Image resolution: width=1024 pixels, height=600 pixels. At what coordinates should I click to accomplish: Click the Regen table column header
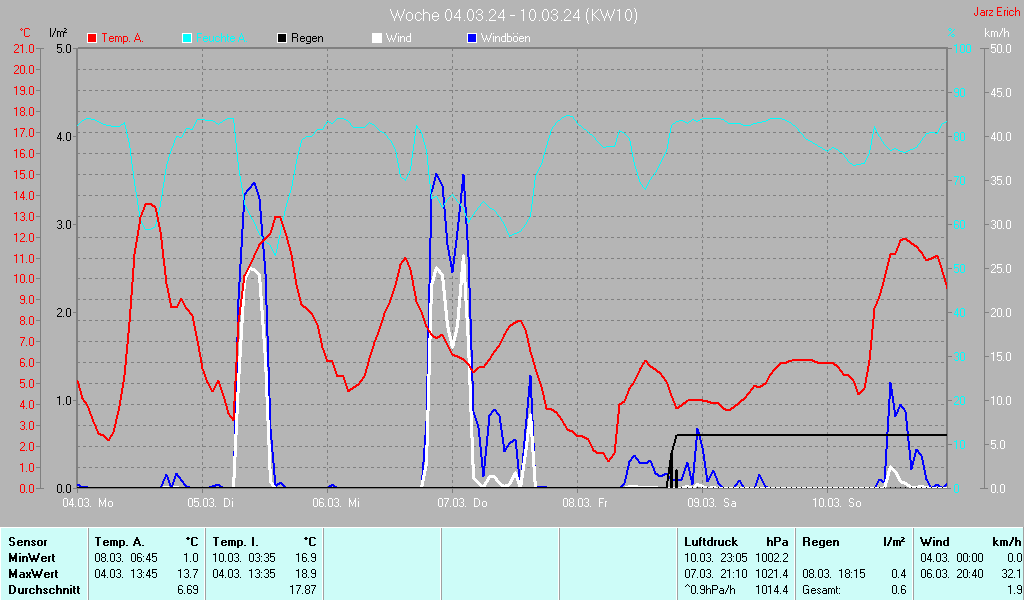coord(820,541)
